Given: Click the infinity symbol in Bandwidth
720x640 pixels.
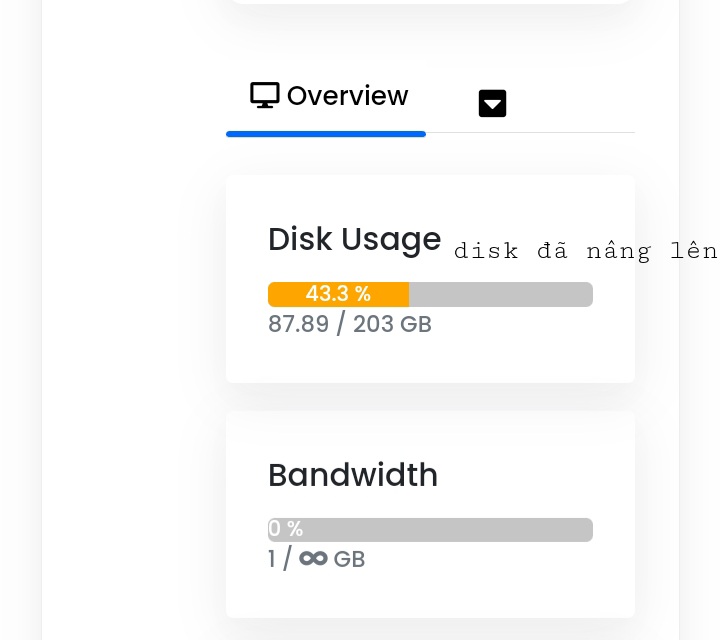Looking at the screenshot, I should click(x=313, y=559).
